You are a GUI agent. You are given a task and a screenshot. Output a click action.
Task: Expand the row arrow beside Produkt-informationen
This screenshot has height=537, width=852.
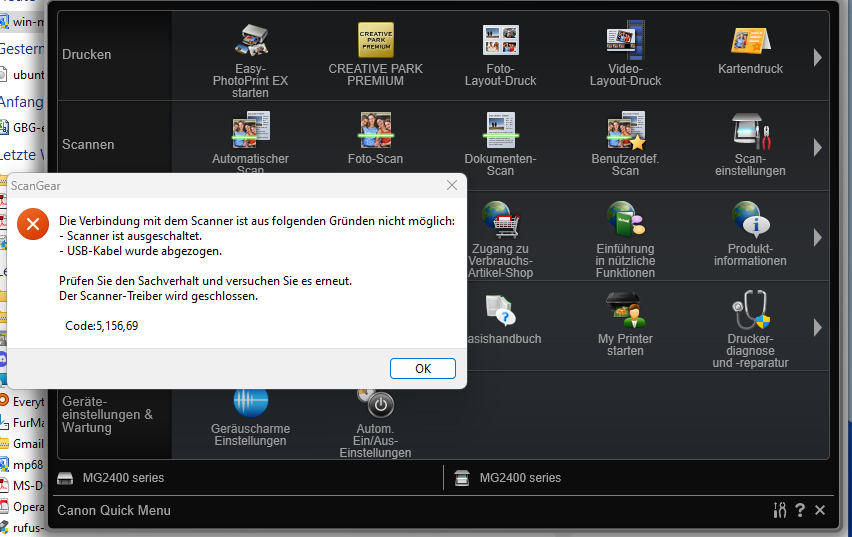(818, 238)
